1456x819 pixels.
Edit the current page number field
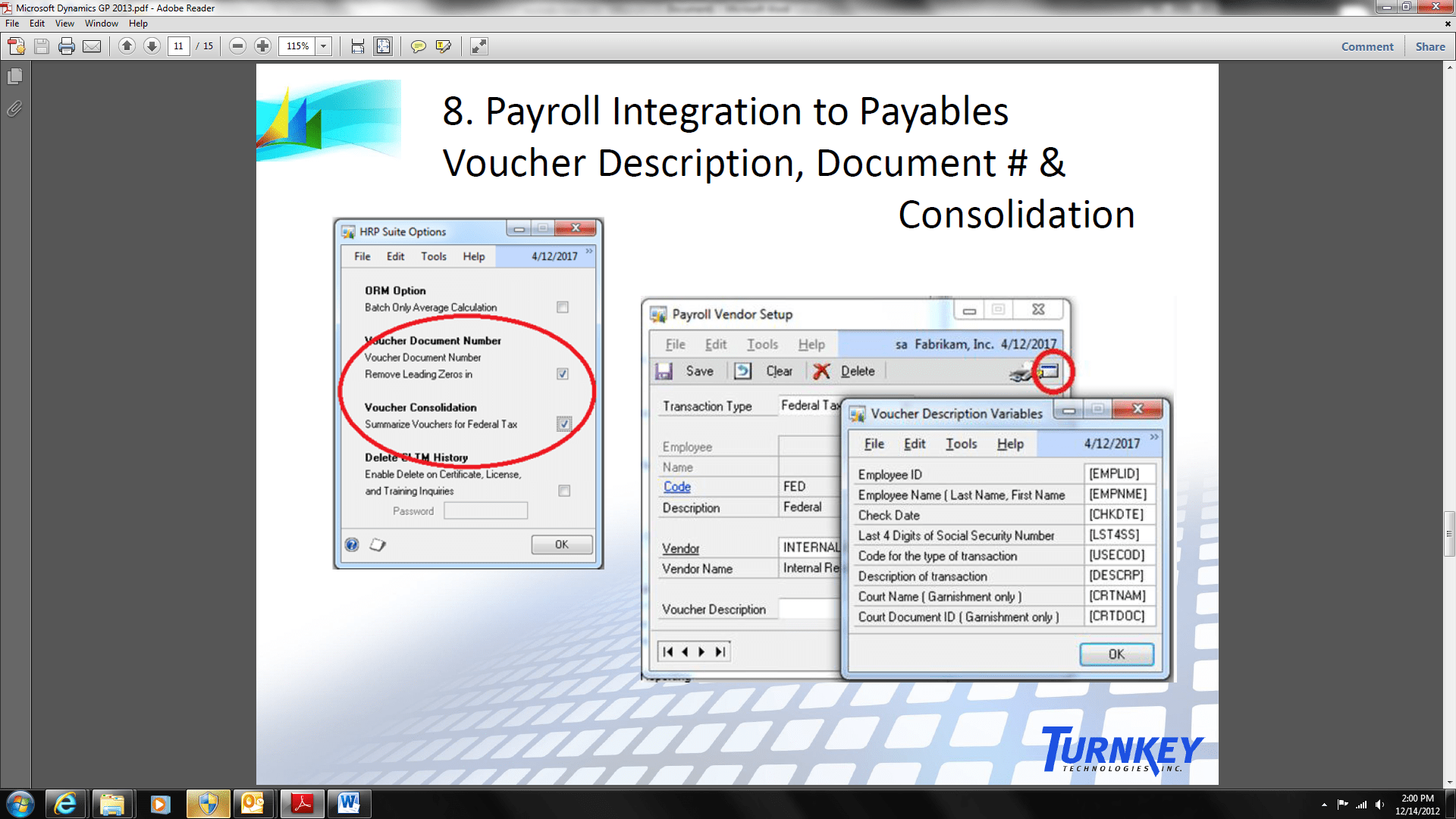[178, 46]
